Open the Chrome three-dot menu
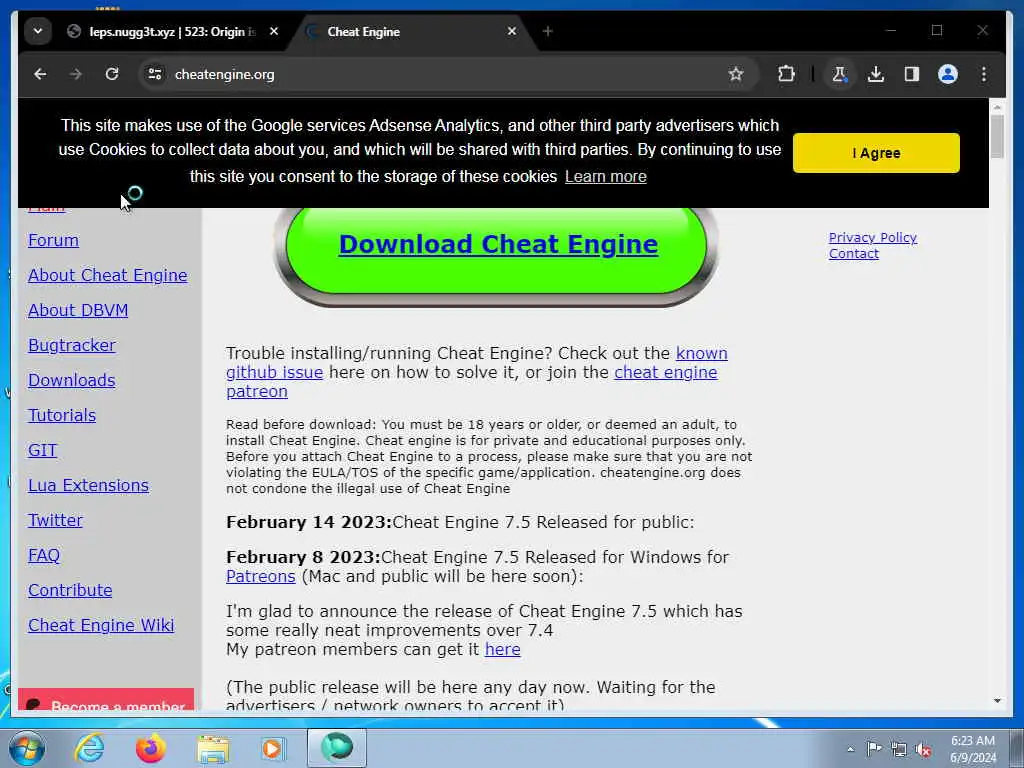 tap(984, 74)
